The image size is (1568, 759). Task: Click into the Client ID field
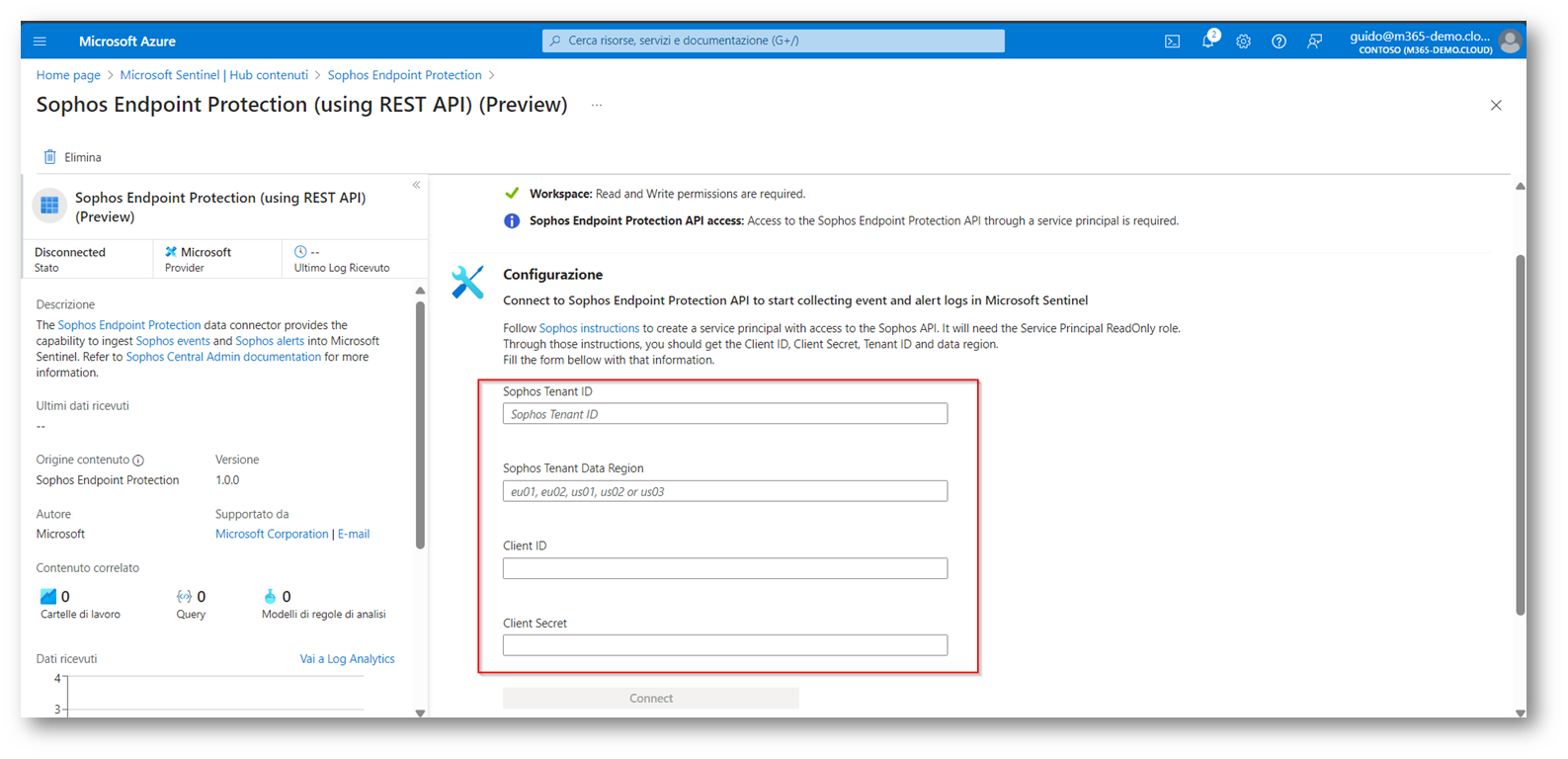click(x=725, y=568)
